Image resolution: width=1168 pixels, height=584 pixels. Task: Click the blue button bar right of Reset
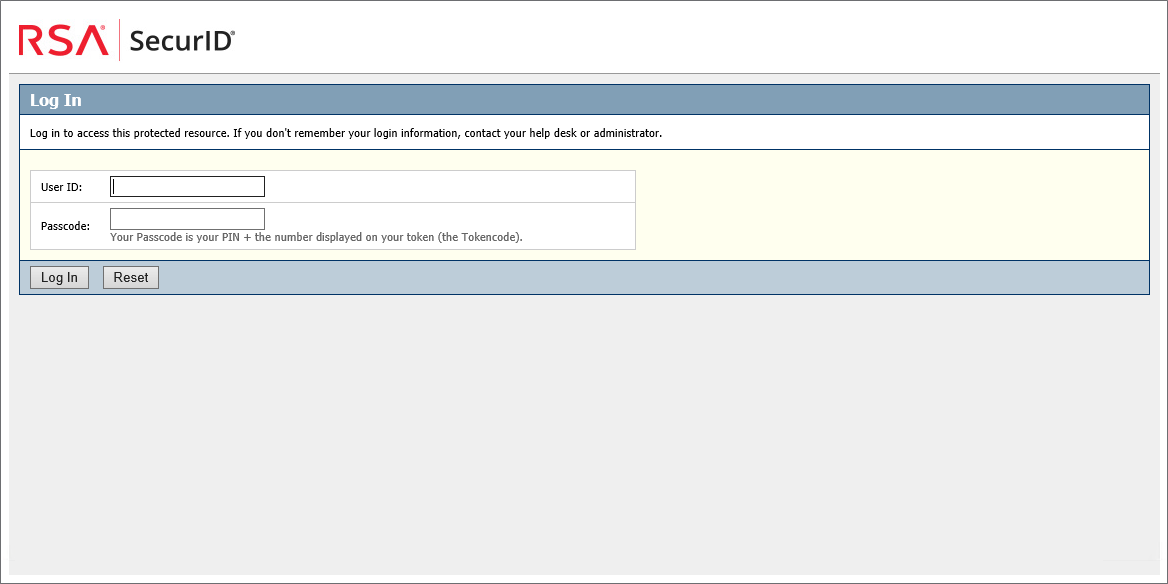(x=650, y=278)
